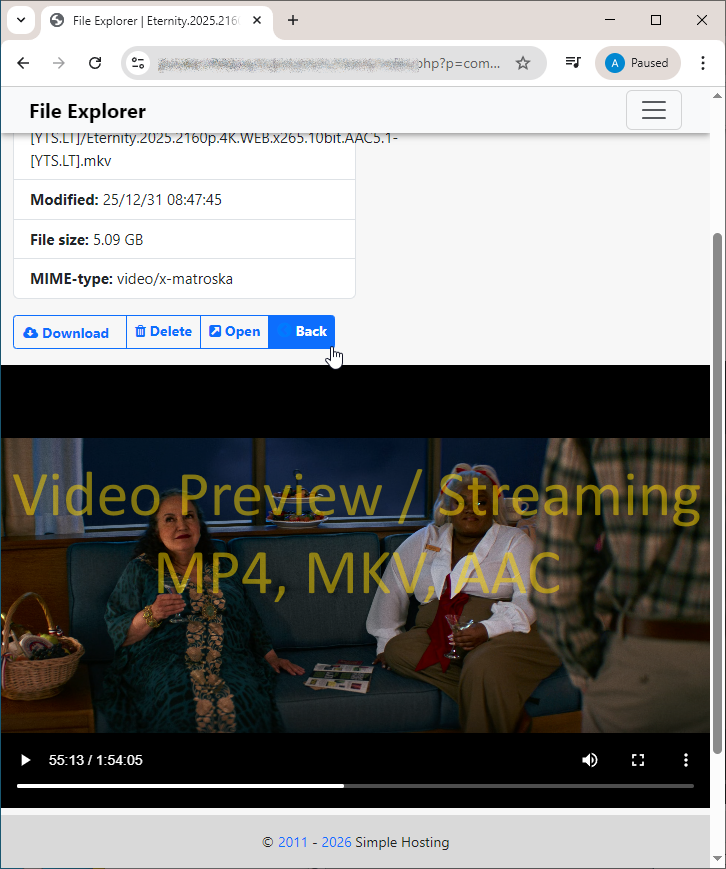Open video player more options menu
The image size is (726, 869).
(x=686, y=760)
